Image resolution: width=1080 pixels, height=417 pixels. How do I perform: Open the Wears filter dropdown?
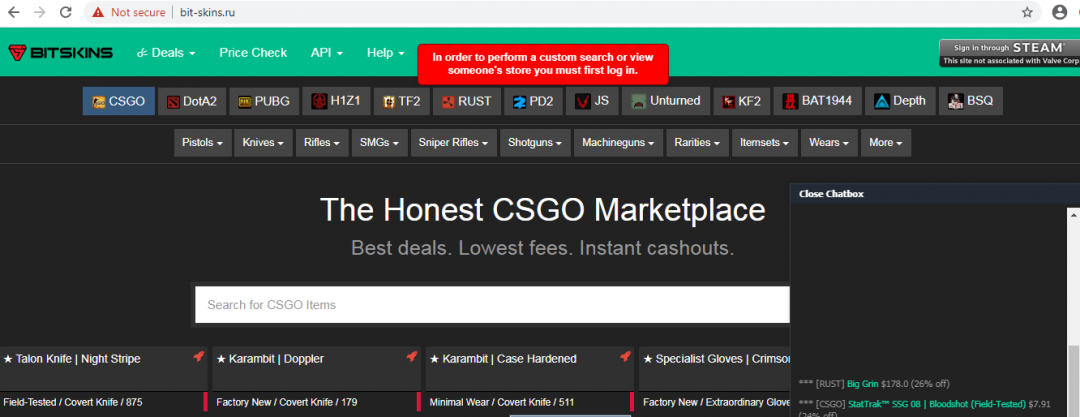click(829, 143)
